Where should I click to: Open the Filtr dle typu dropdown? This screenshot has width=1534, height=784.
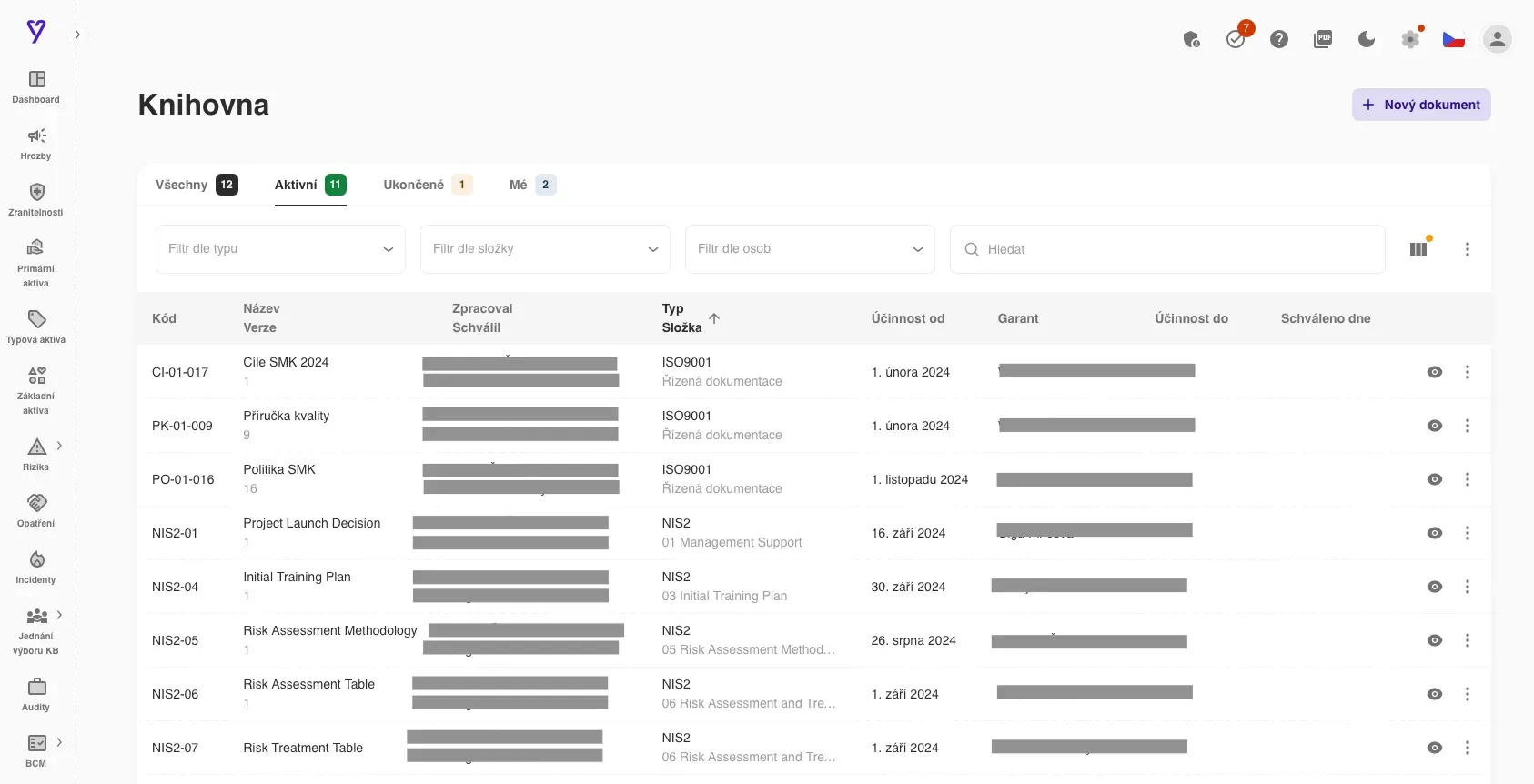pos(280,249)
